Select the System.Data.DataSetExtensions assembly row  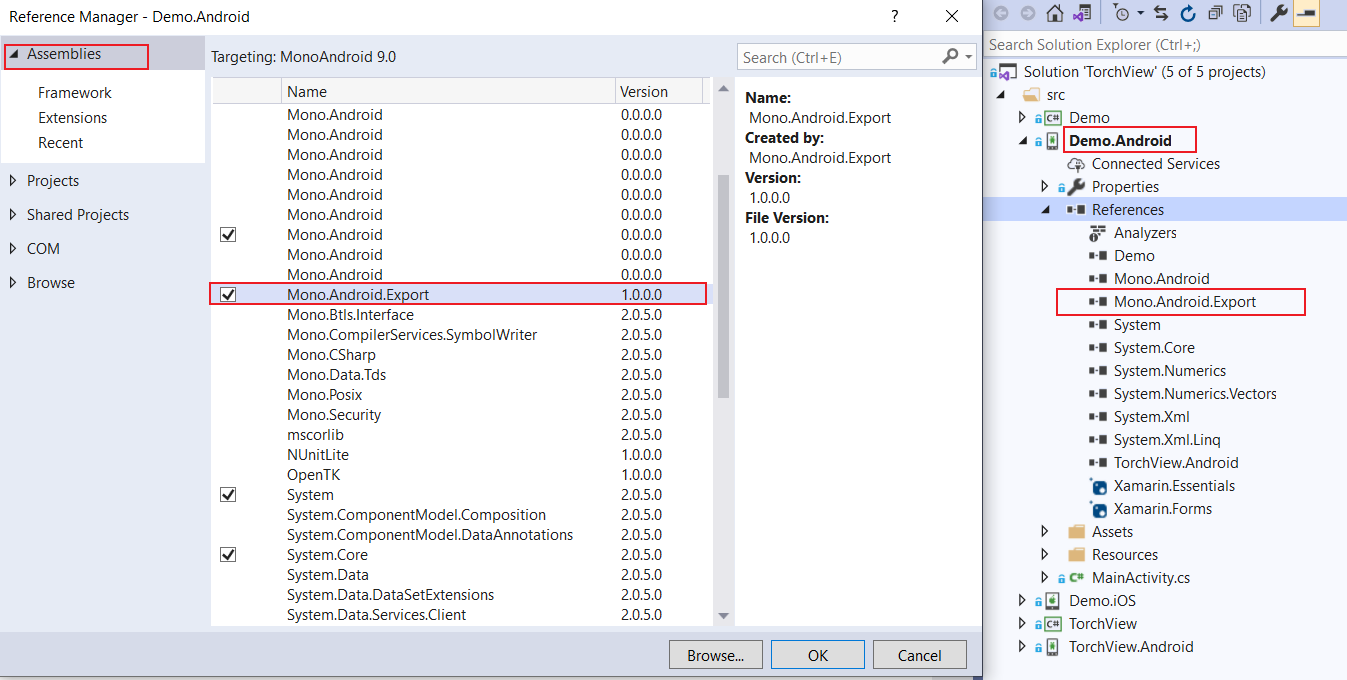459,594
